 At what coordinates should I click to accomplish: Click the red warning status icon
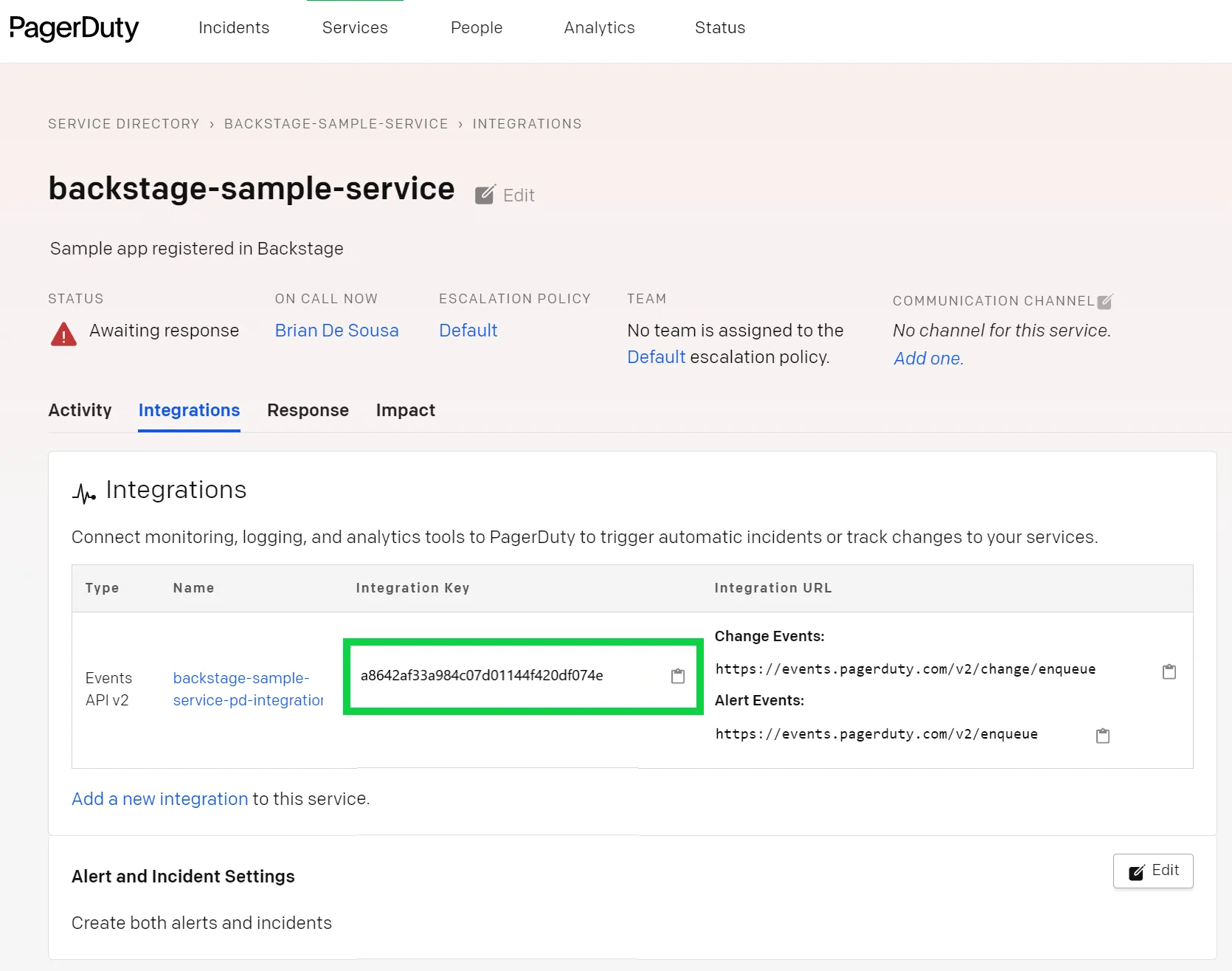pyautogui.click(x=64, y=334)
